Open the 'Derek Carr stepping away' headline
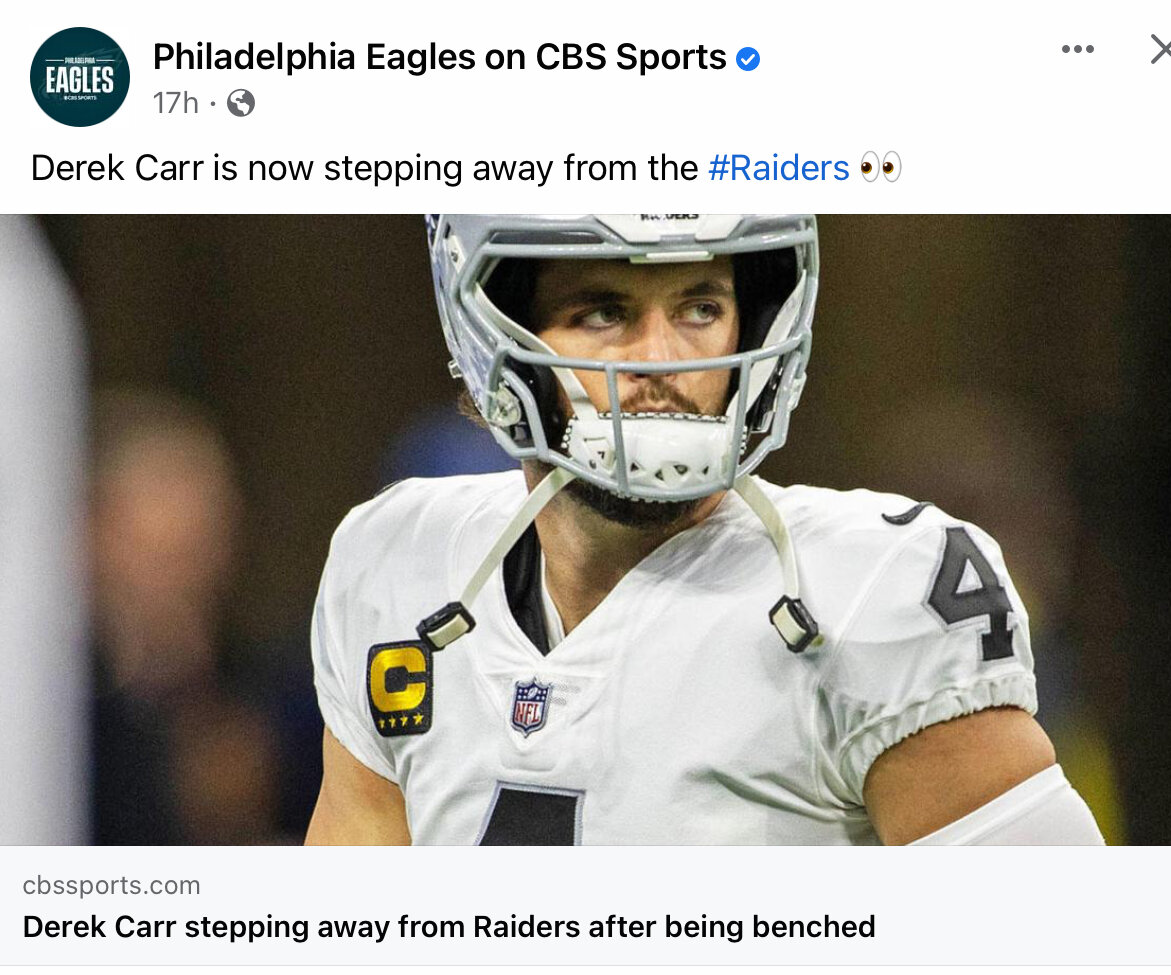Image resolution: width=1171 pixels, height=975 pixels. (449, 926)
